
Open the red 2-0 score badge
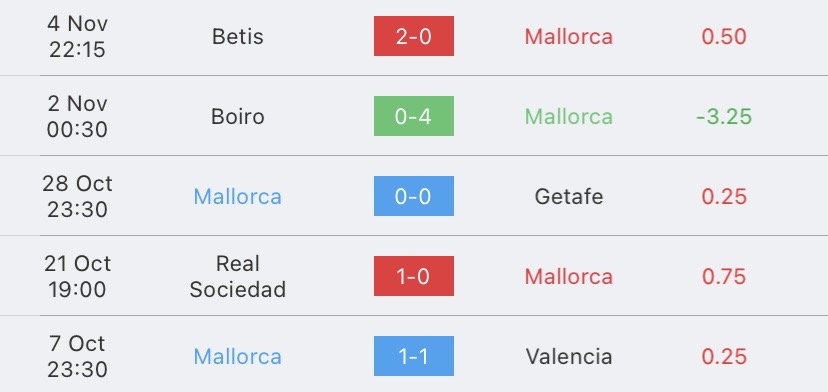(x=413, y=36)
